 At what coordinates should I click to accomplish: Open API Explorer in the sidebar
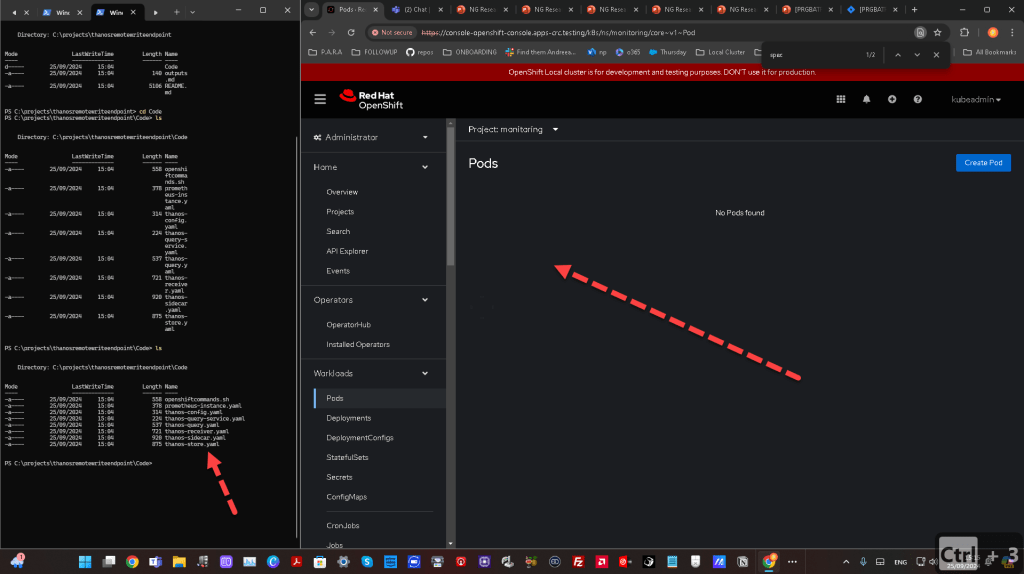pyautogui.click(x=347, y=251)
